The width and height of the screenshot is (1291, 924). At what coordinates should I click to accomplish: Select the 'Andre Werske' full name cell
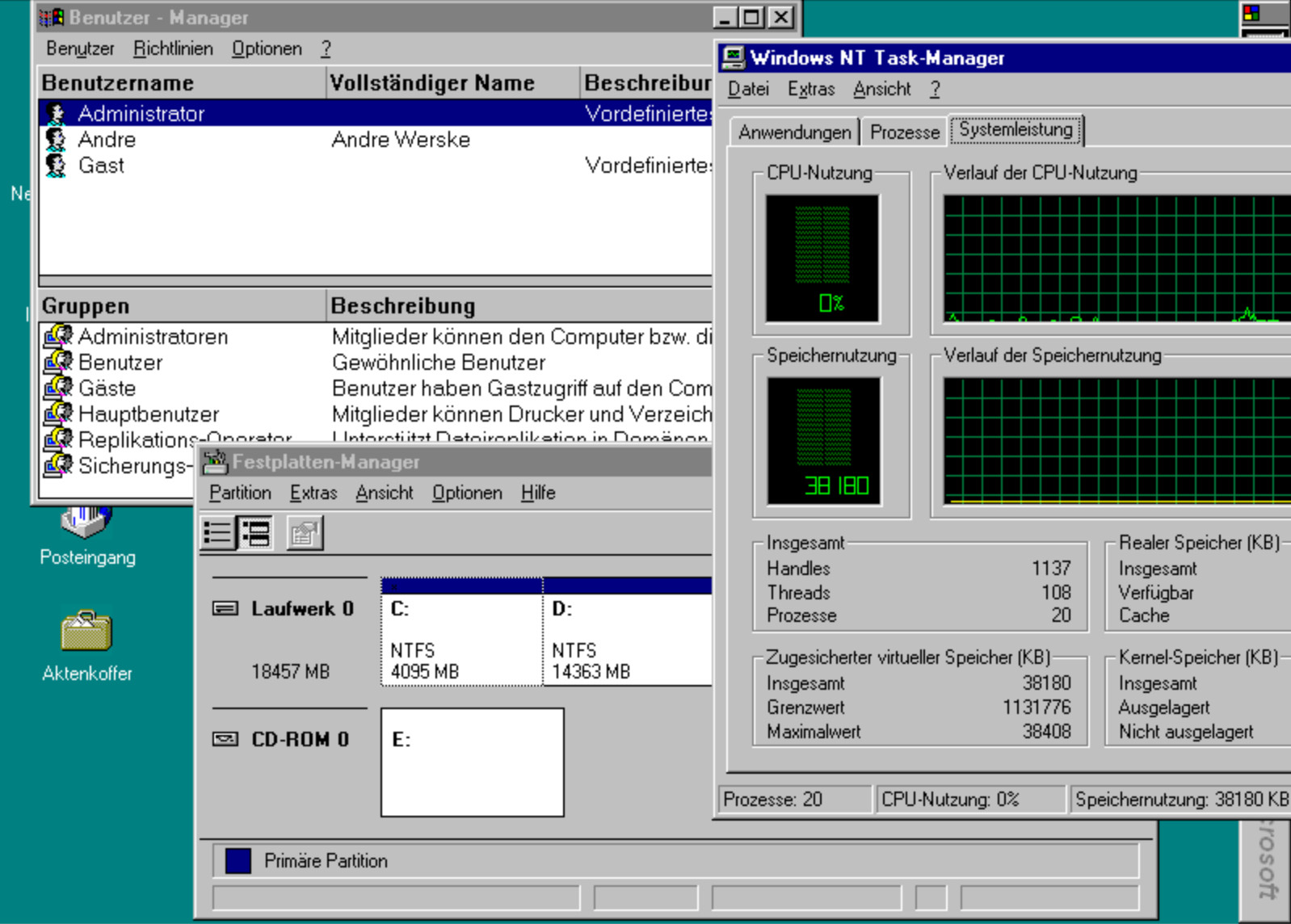[401, 139]
